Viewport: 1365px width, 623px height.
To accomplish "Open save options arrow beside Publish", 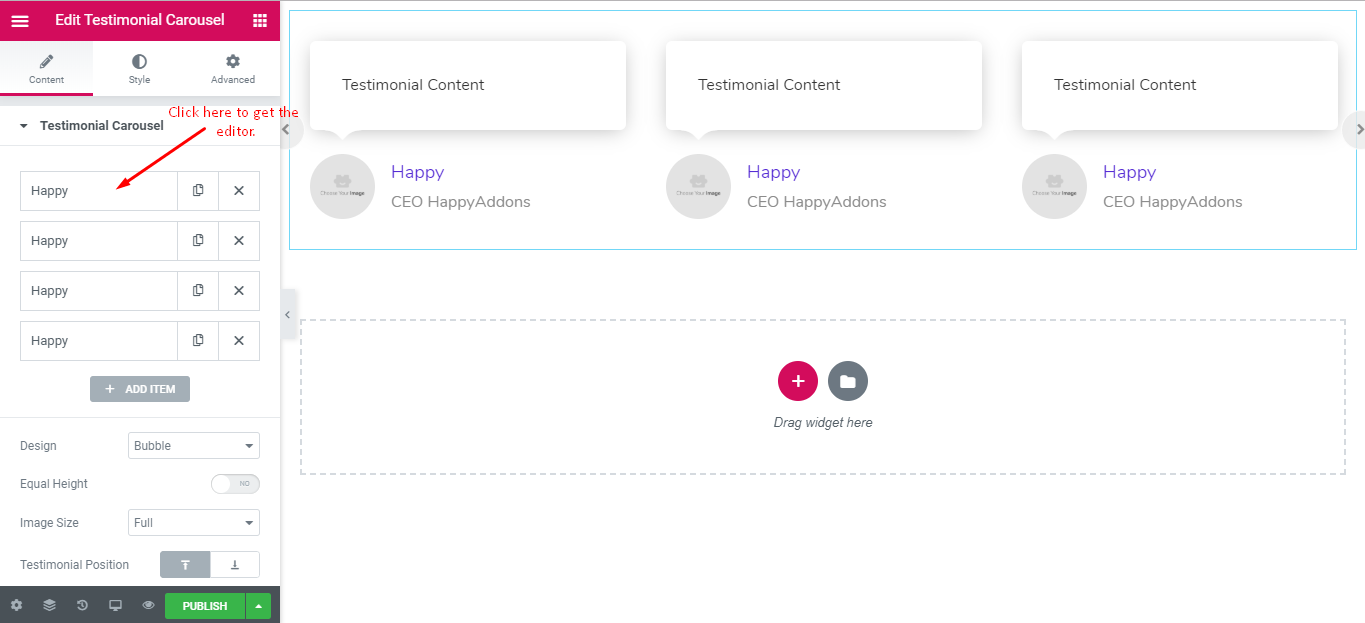I will [259, 606].
